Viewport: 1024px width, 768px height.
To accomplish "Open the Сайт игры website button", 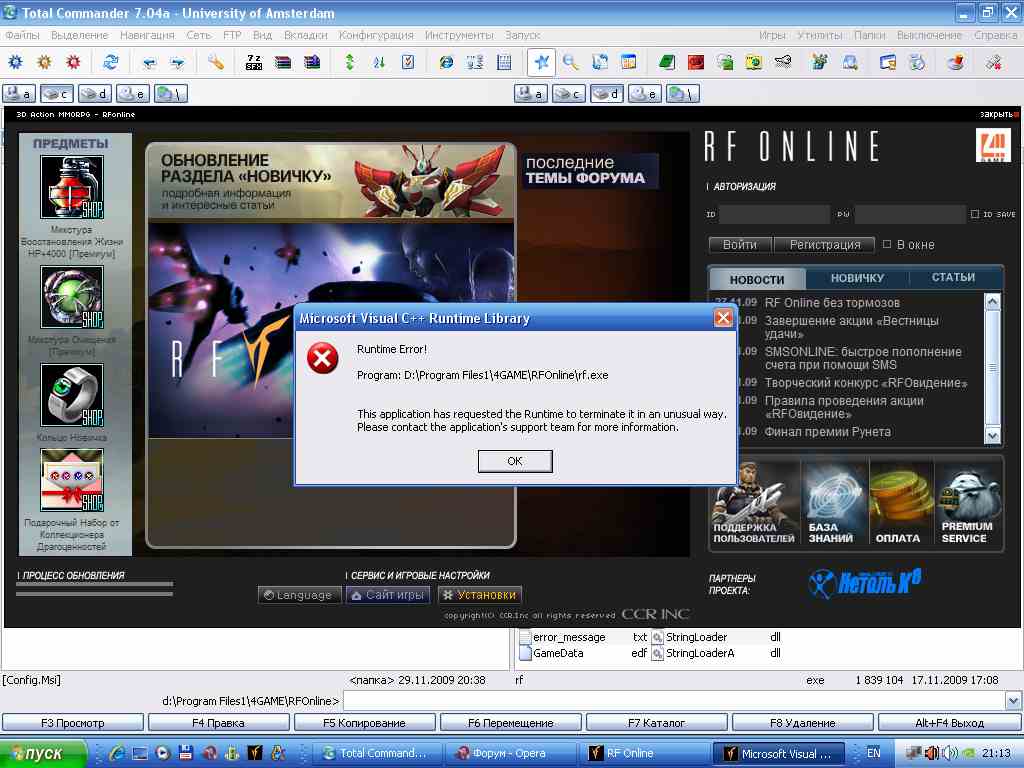I will point(387,595).
